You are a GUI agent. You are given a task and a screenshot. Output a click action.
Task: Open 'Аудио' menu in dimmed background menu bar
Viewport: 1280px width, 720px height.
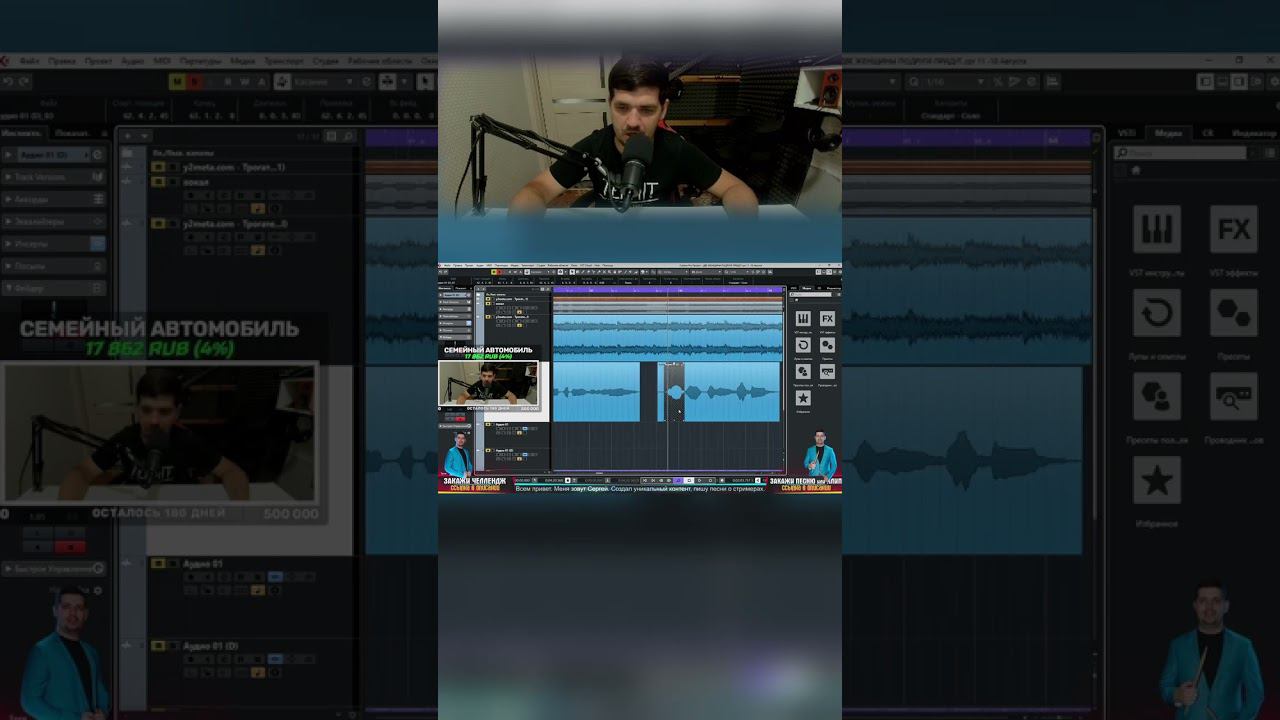[133, 61]
